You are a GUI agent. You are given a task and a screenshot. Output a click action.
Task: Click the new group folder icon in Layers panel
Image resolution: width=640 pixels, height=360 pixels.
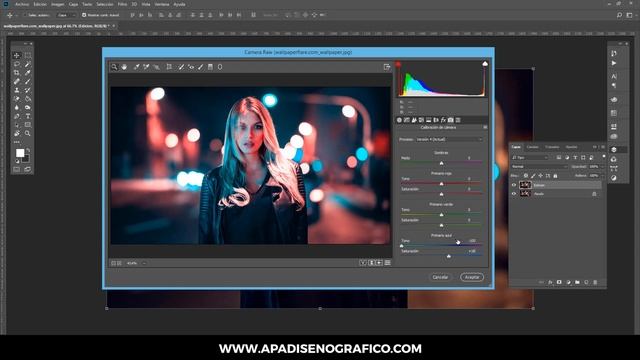click(577, 282)
